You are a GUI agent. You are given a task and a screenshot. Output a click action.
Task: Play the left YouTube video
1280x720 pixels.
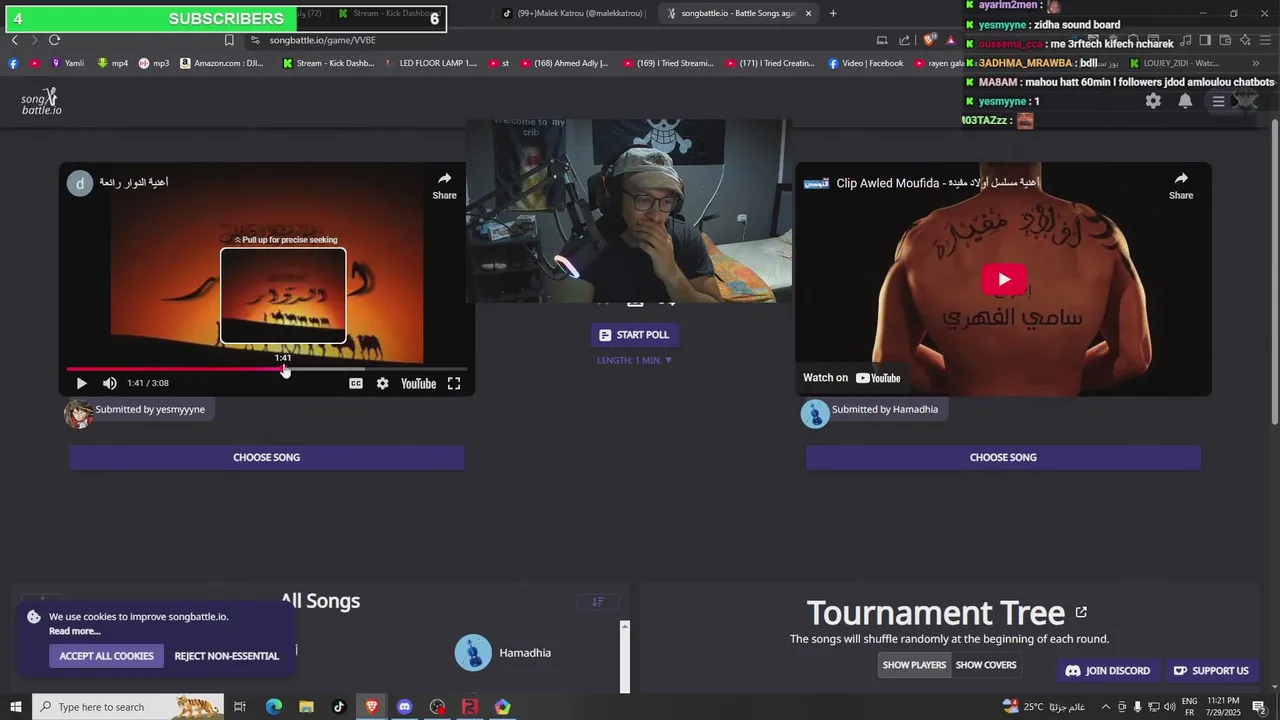point(81,383)
